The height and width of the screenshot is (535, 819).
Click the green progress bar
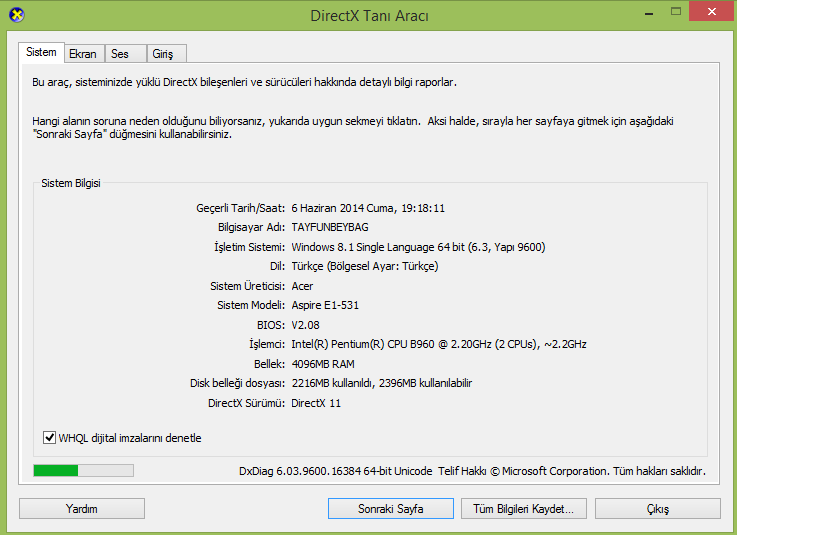[84, 470]
